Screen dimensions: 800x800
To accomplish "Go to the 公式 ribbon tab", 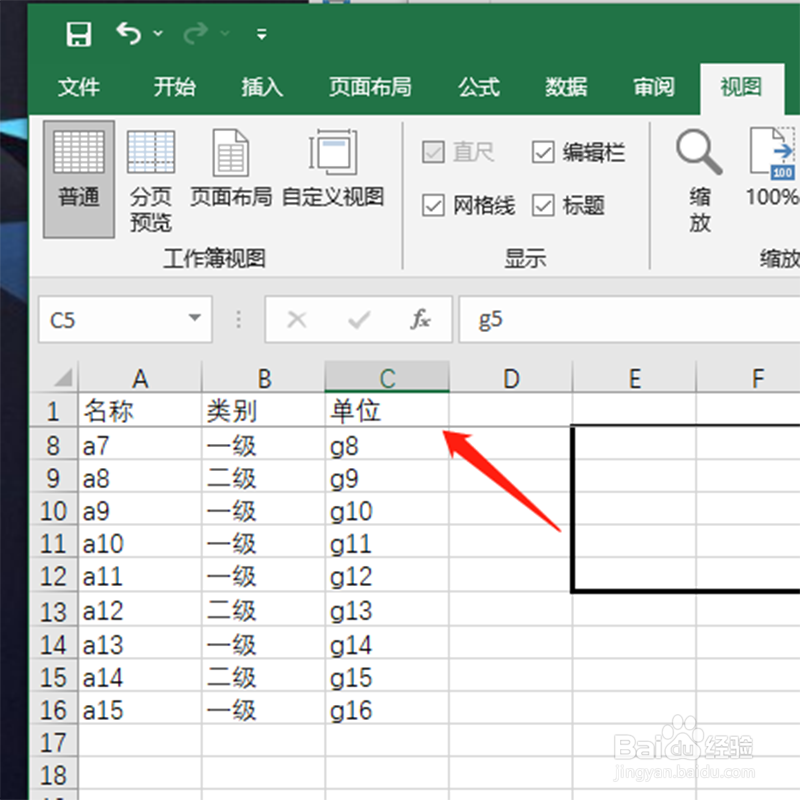I will [x=479, y=87].
